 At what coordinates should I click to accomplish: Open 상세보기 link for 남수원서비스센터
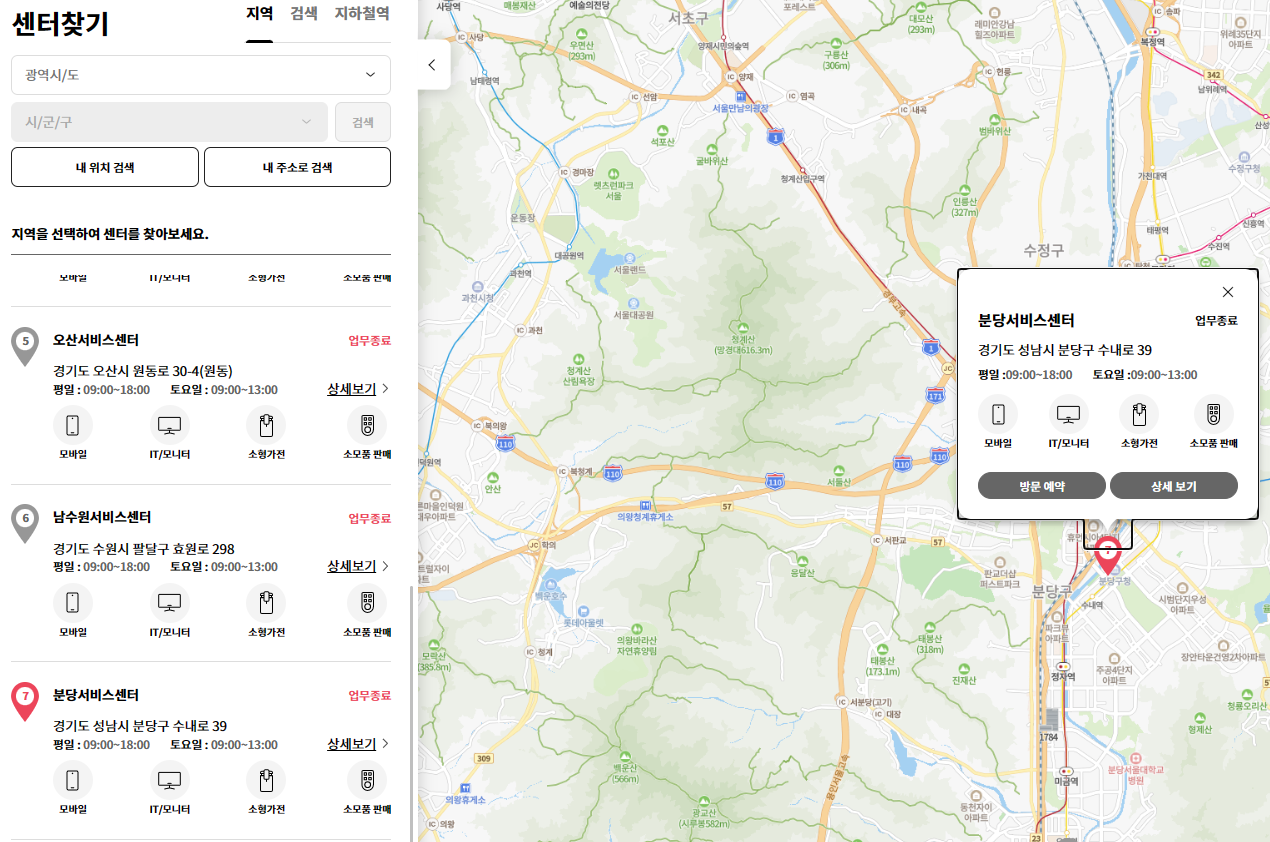coord(358,566)
